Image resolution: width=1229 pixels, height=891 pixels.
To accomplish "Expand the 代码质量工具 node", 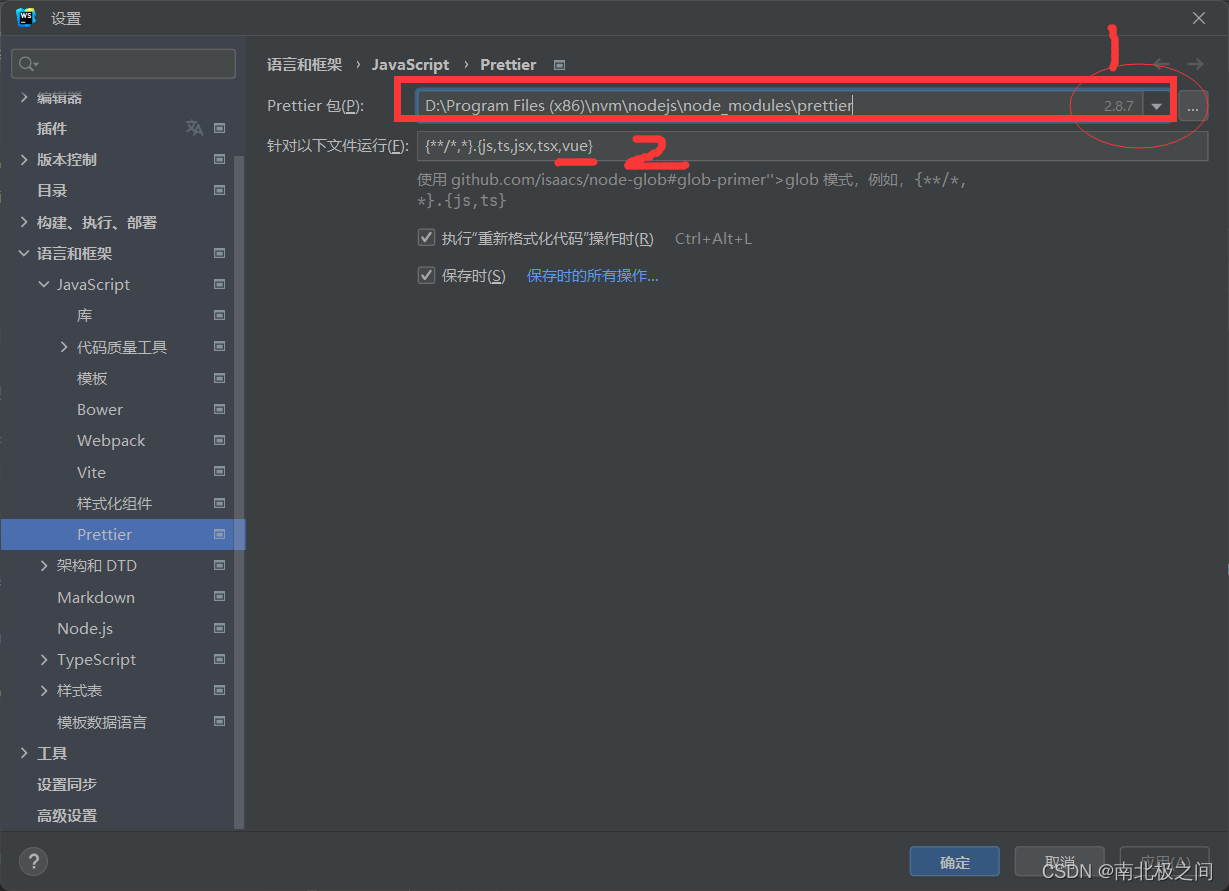I will point(64,347).
